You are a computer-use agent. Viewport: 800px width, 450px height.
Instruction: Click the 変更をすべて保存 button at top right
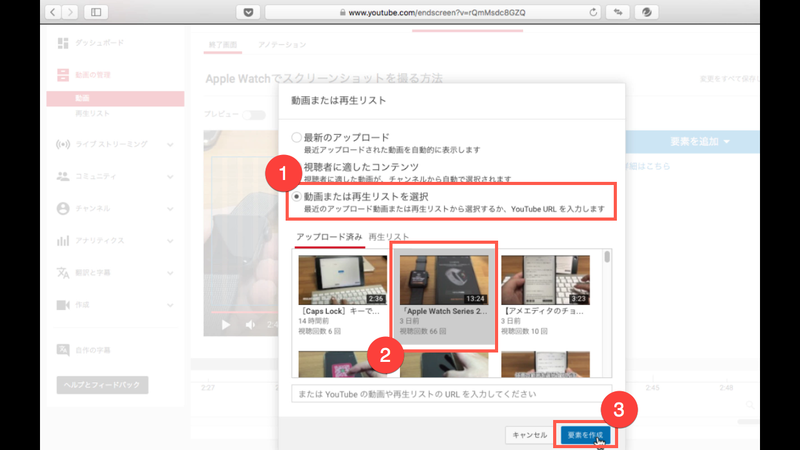[x=730, y=79]
